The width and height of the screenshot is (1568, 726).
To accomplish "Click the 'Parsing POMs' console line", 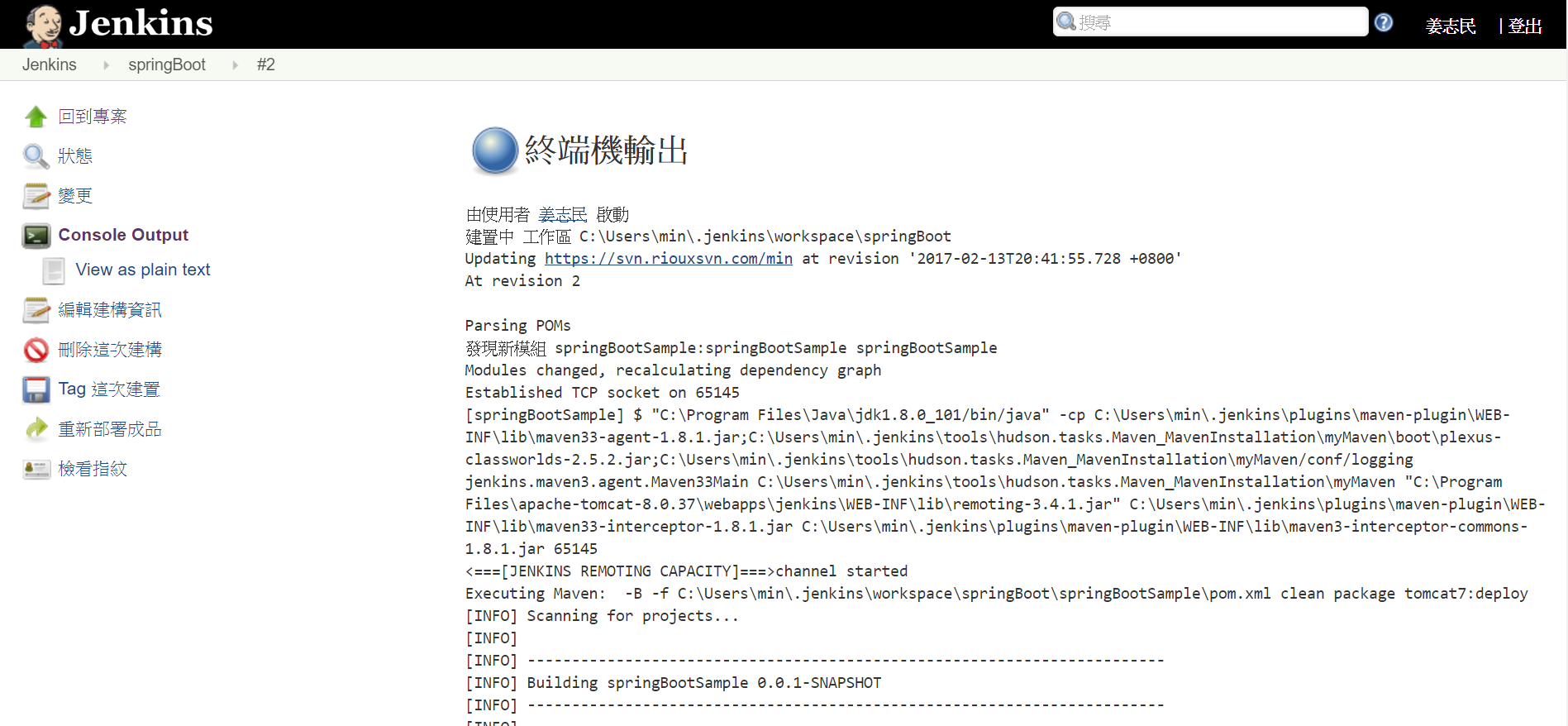I will click(518, 326).
